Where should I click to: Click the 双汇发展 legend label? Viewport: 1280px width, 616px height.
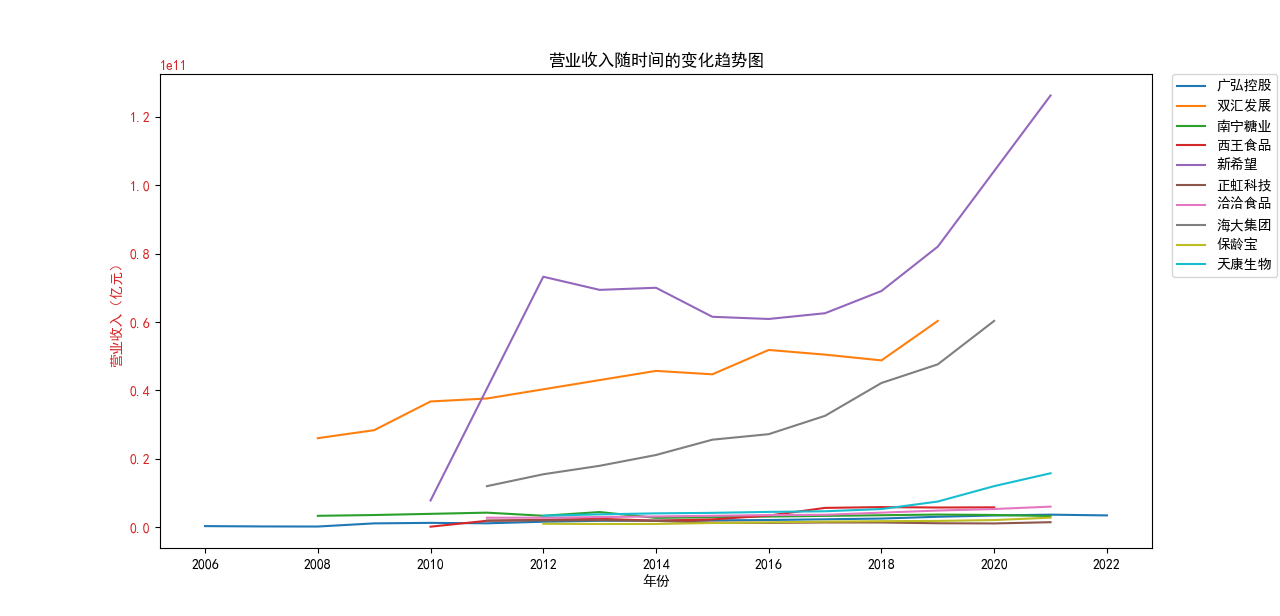1244,106
